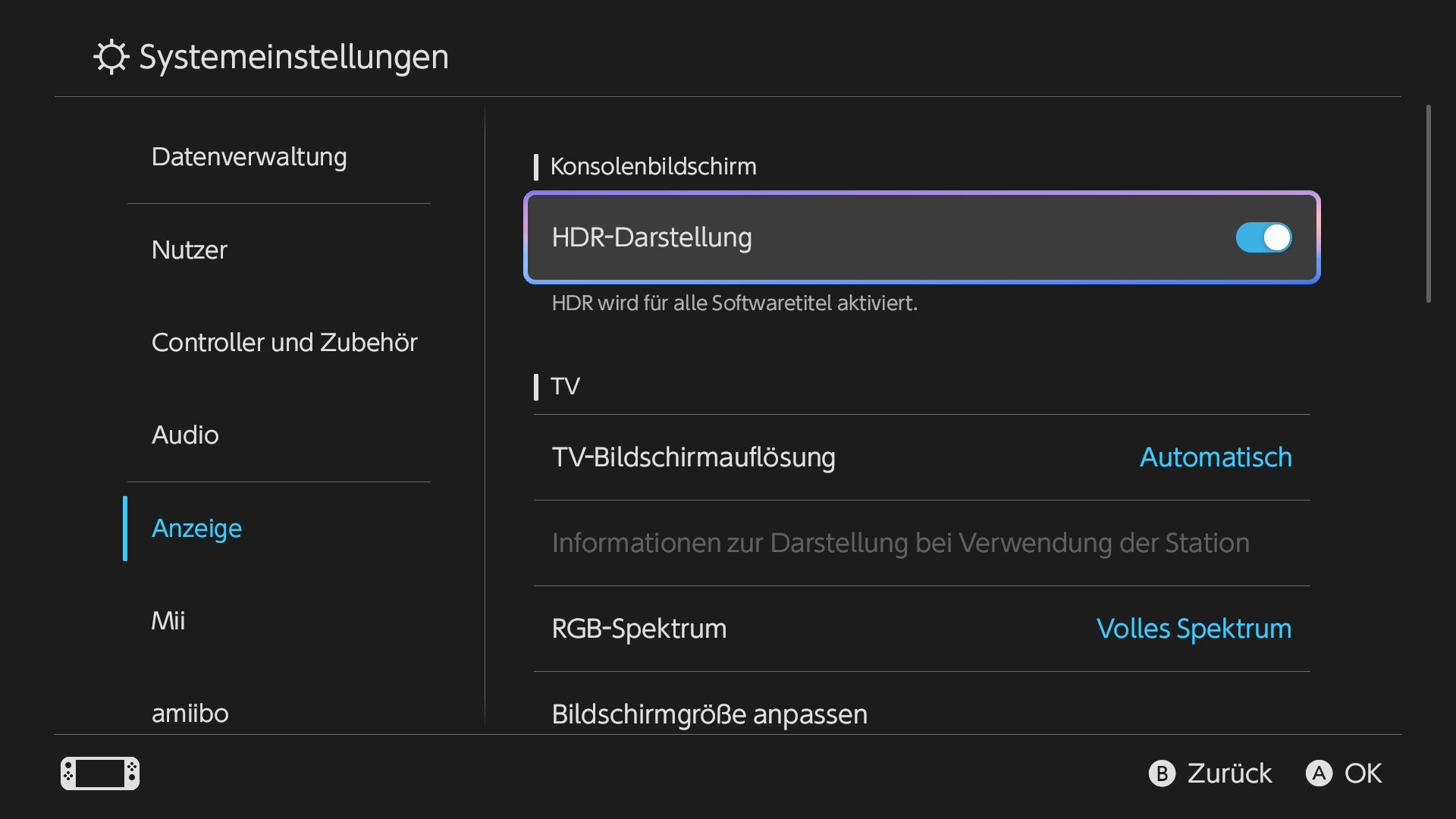Screen dimensions: 1456x819
Task: Open the Automatisch TV resolution value
Action: click(1216, 457)
